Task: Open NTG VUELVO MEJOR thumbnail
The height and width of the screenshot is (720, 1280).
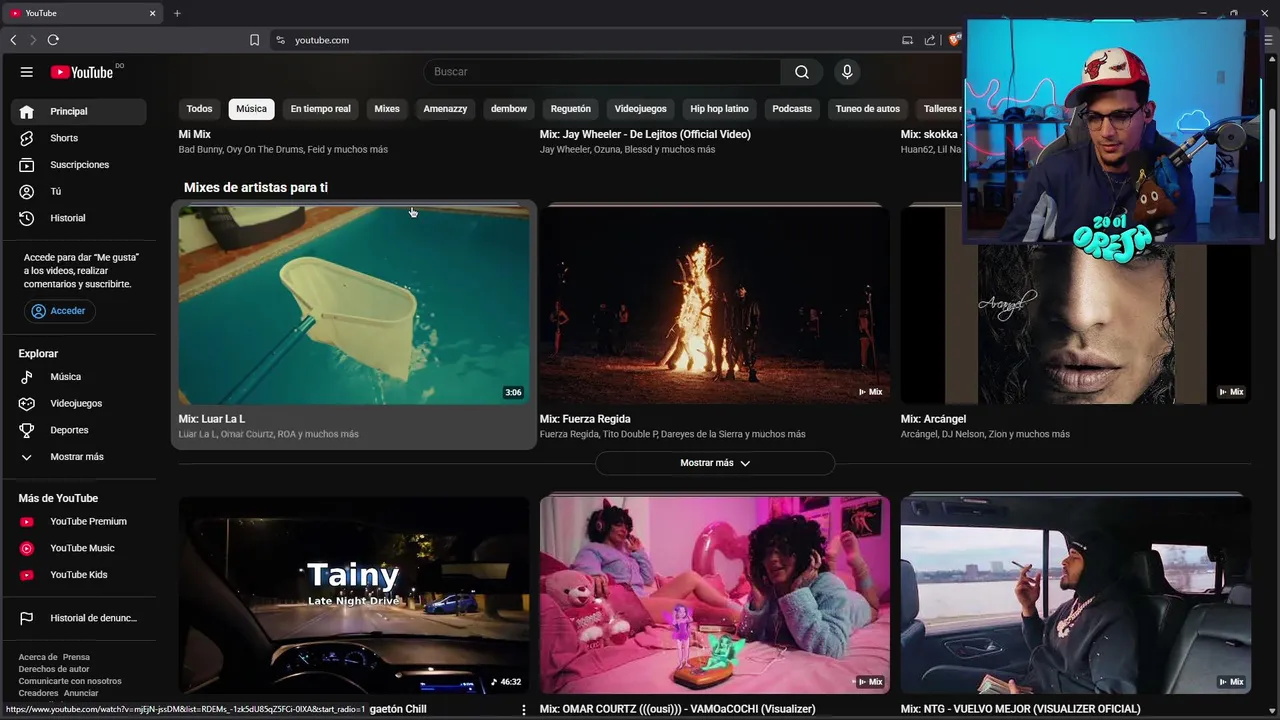Action: tap(1075, 595)
